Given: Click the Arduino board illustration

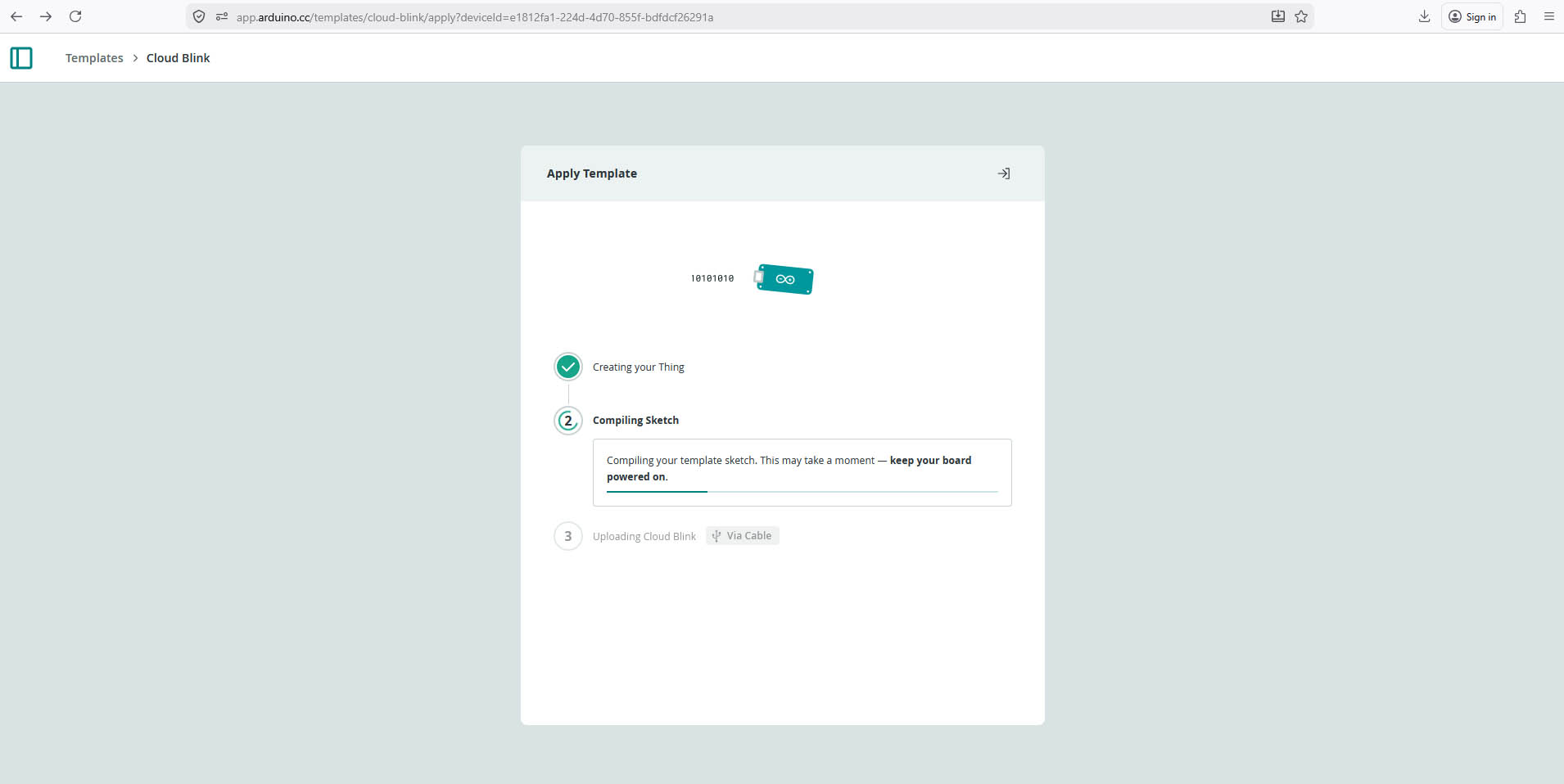Looking at the screenshot, I should click(x=784, y=279).
